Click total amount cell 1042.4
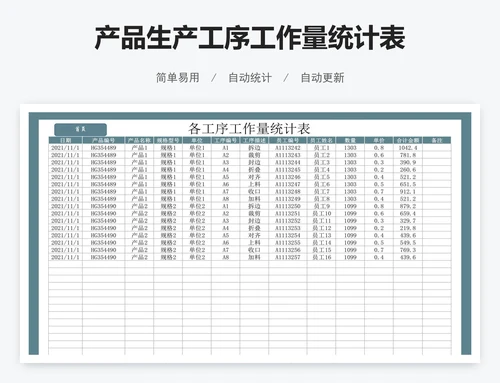 tap(408, 148)
